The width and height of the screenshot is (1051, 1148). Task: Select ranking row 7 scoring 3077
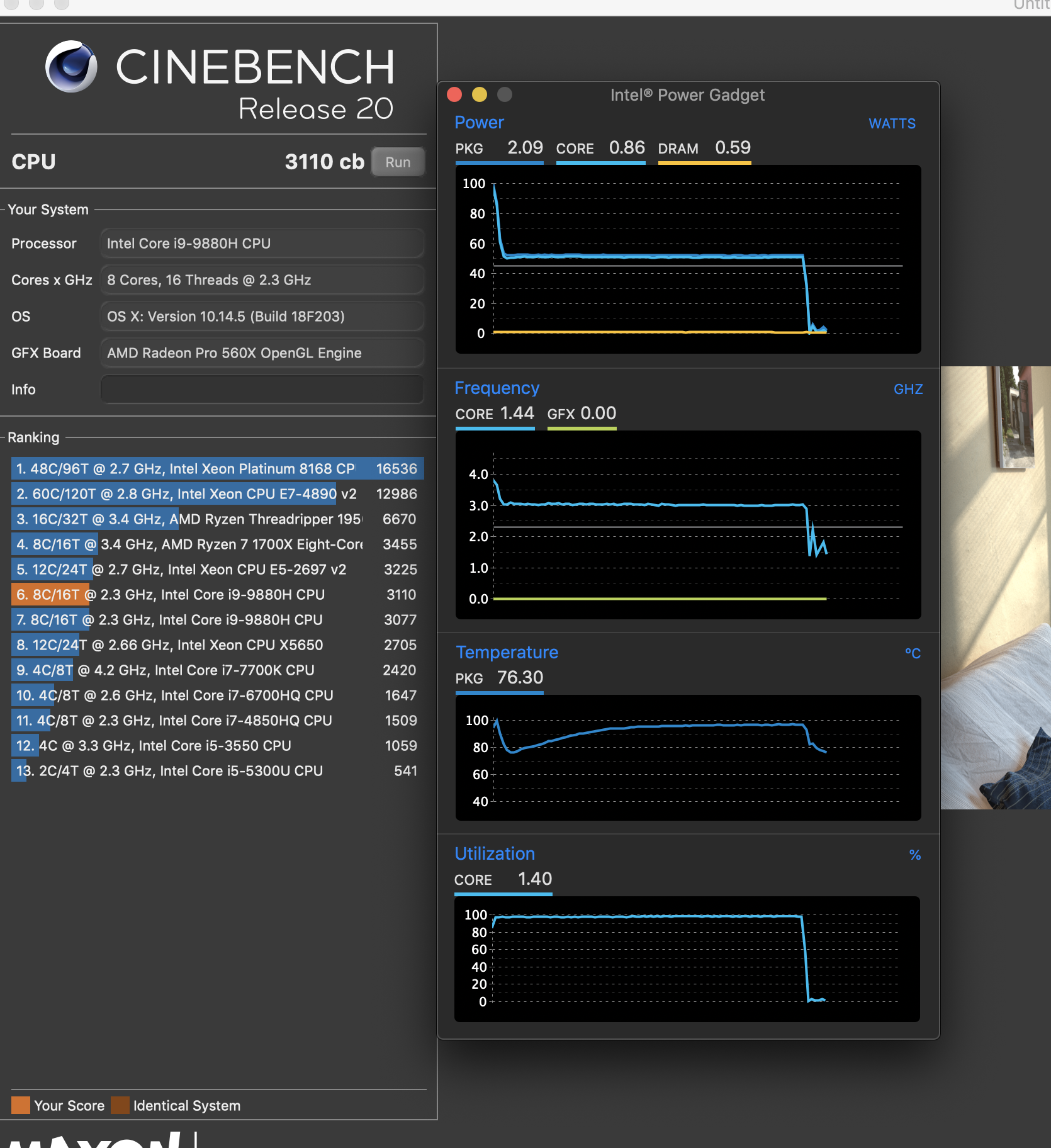[217, 620]
